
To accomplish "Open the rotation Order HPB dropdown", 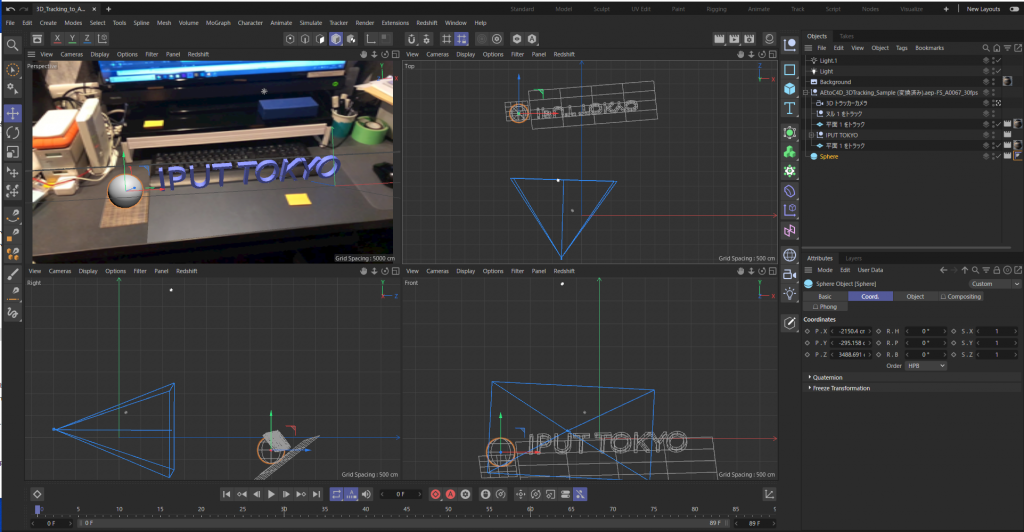I will coord(926,366).
